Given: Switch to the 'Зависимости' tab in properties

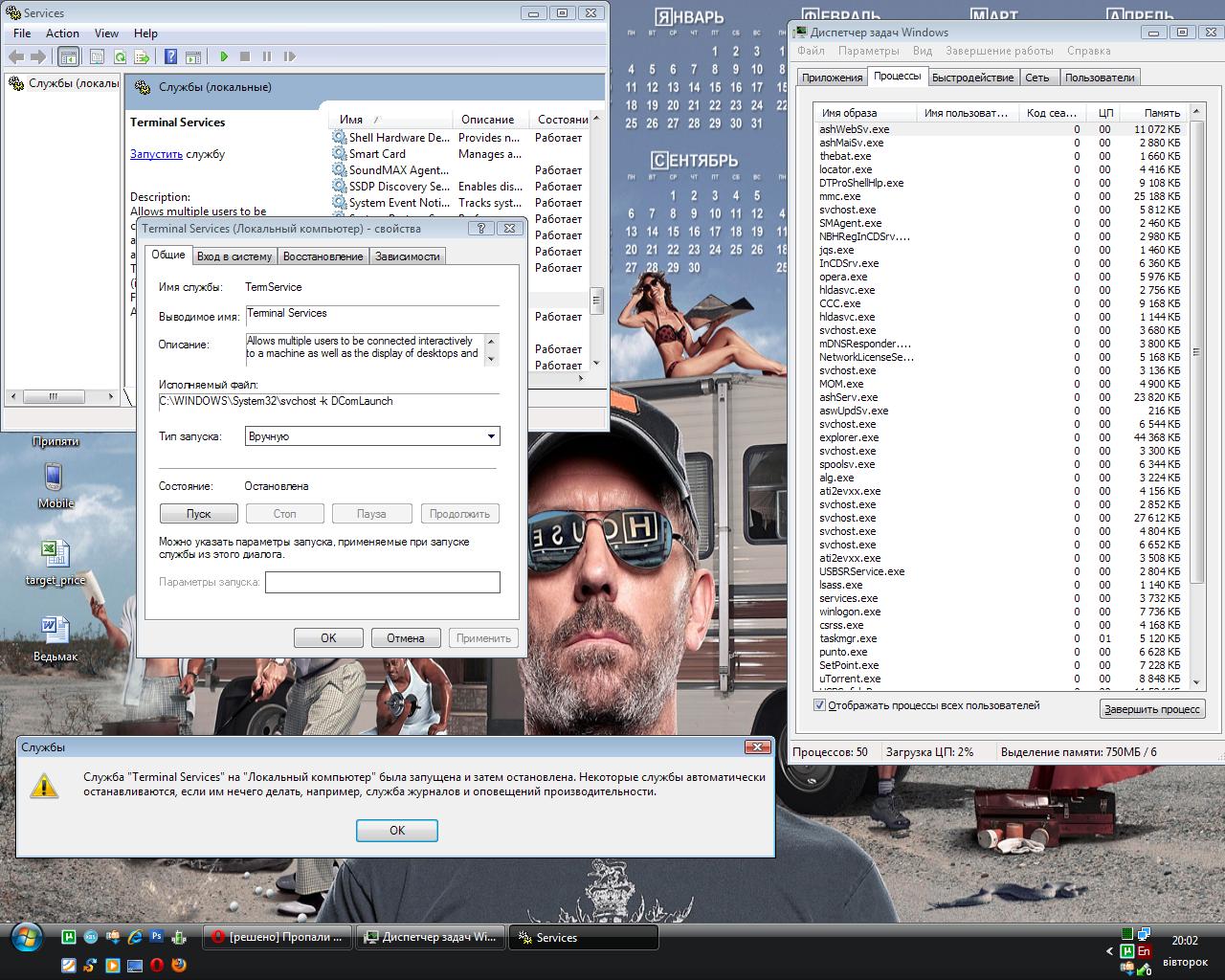Looking at the screenshot, I should pyautogui.click(x=407, y=256).
